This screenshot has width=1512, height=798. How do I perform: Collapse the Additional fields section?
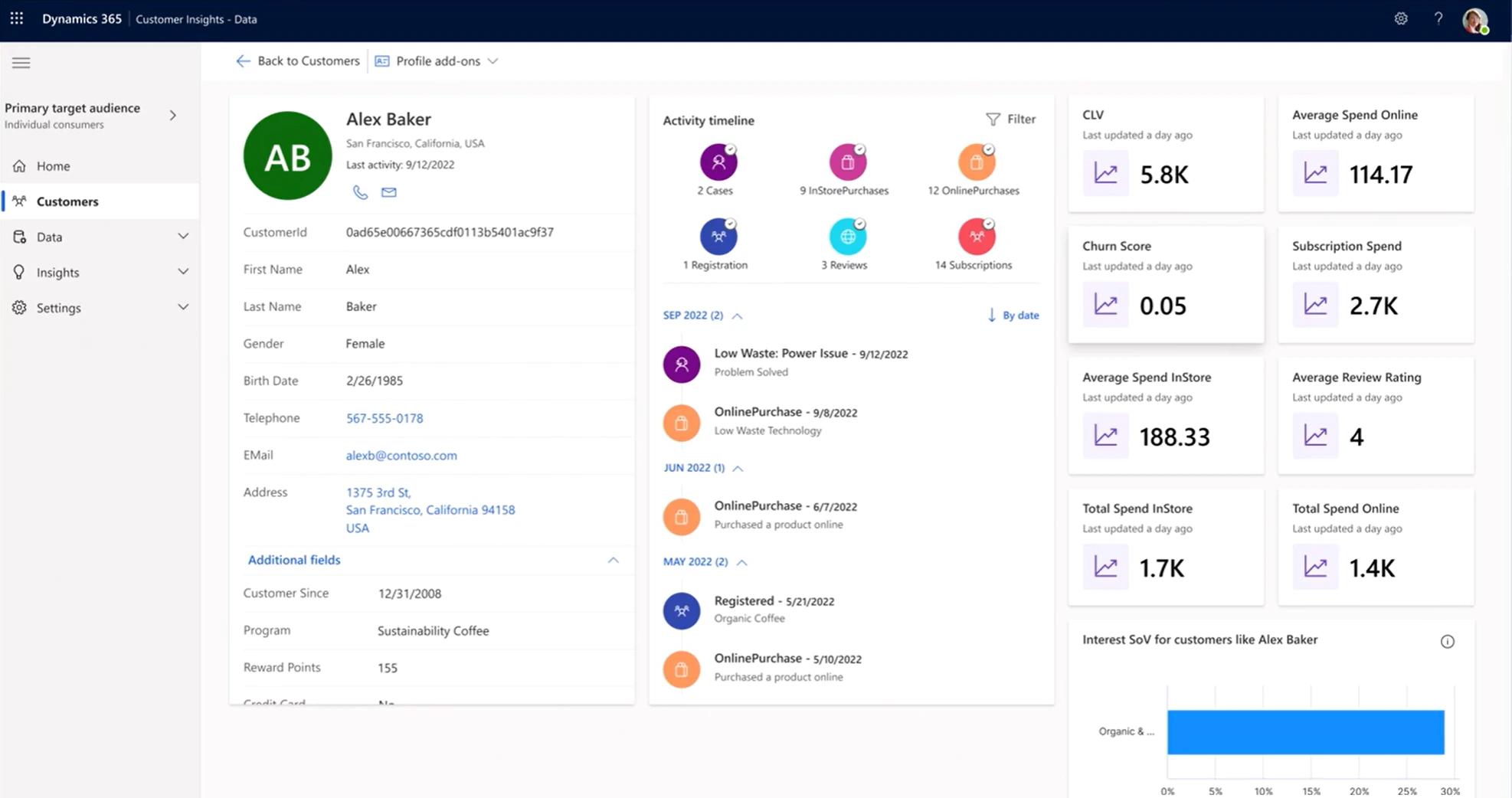point(613,561)
